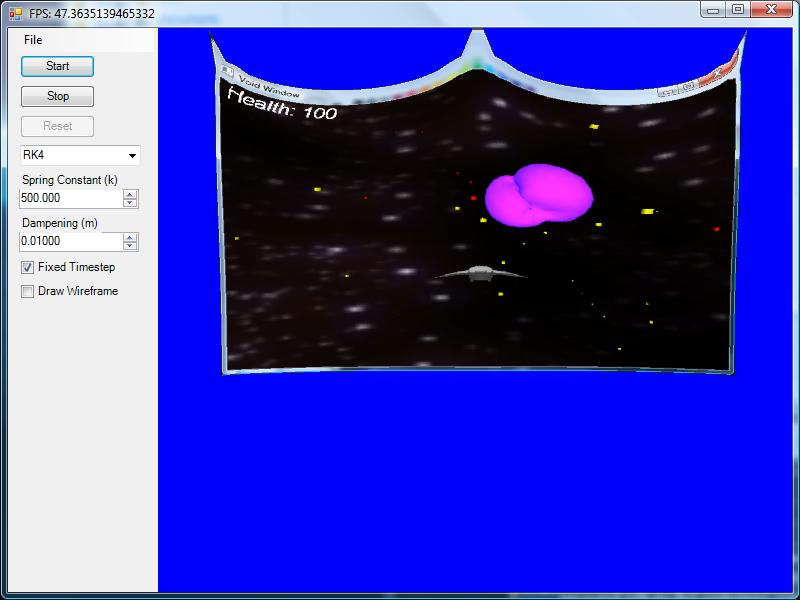Click the application icon in the title bar
800x600 pixels.
pyautogui.click(x=15, y=14)
